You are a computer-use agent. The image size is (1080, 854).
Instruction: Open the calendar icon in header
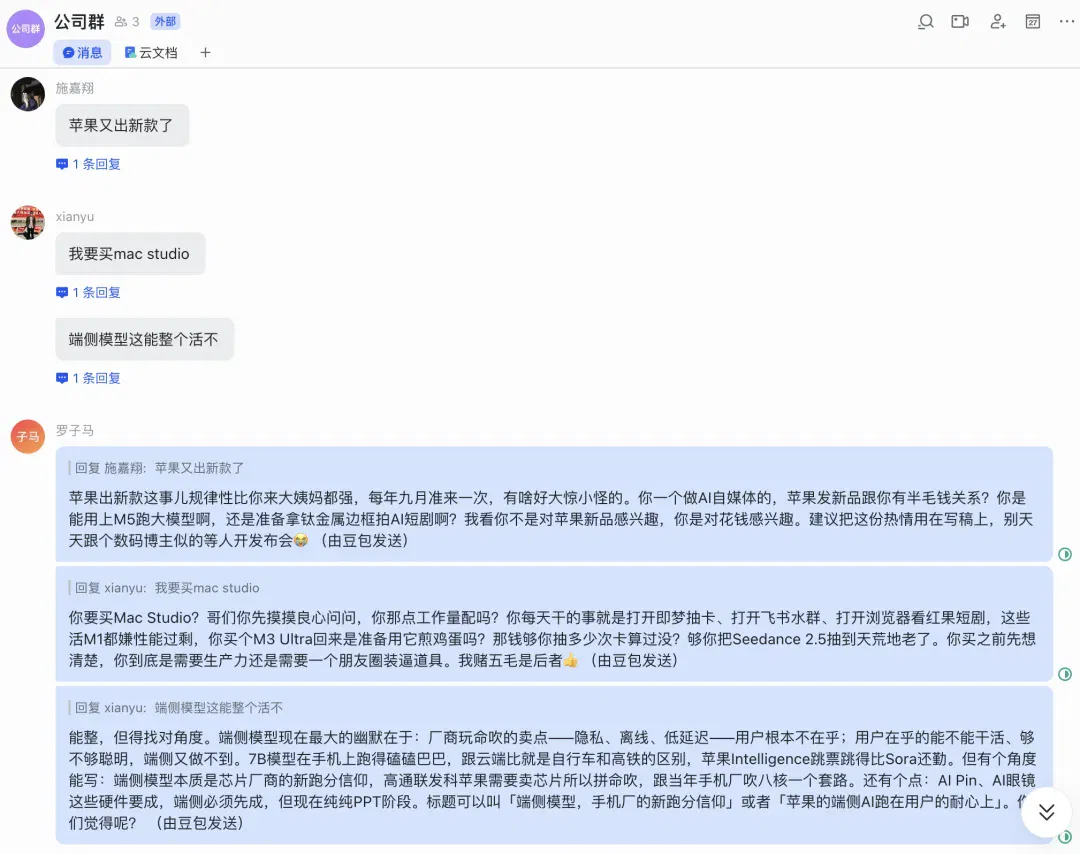point(1032,22)
